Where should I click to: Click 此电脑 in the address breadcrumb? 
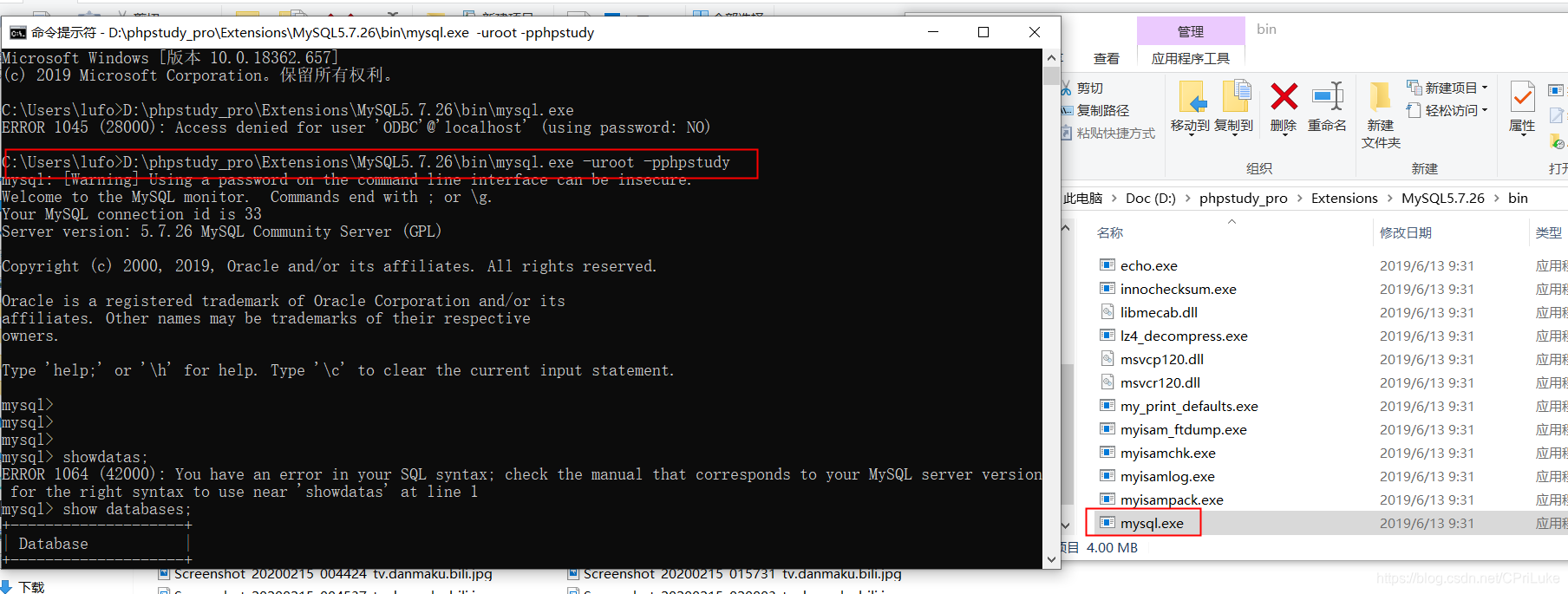point(1083,198)
